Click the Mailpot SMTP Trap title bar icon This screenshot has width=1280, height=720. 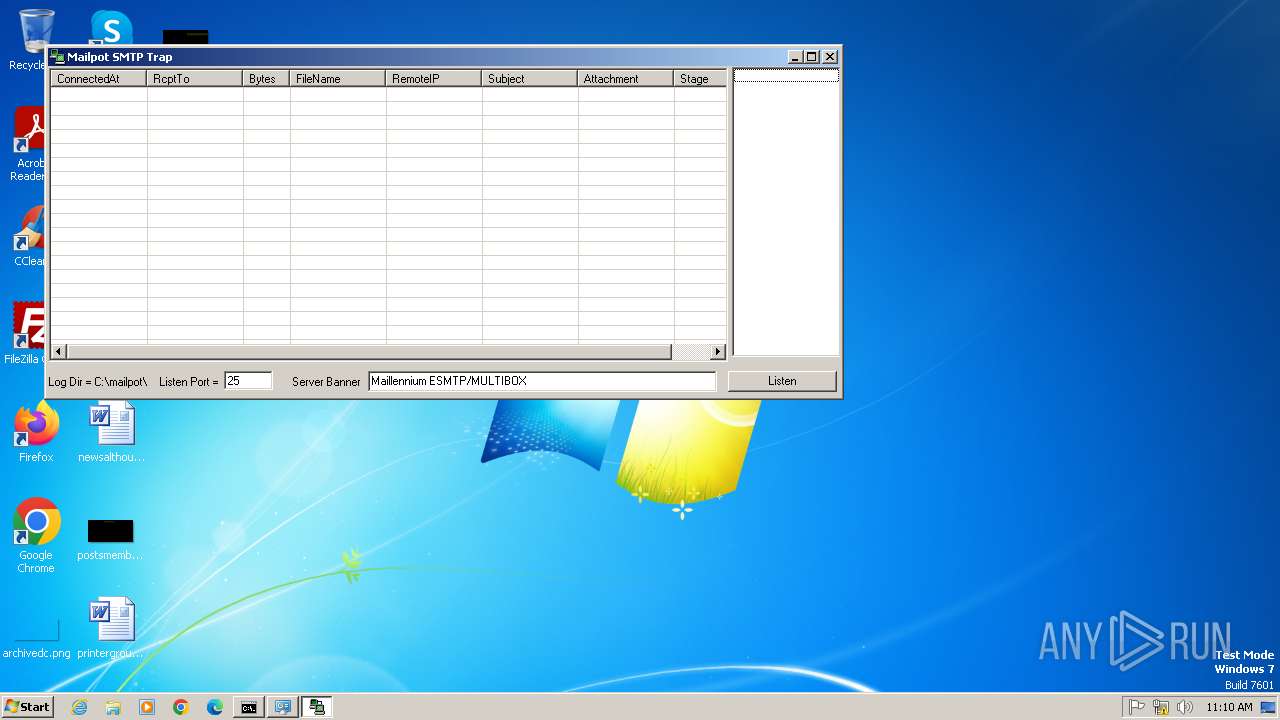point(58,57)
